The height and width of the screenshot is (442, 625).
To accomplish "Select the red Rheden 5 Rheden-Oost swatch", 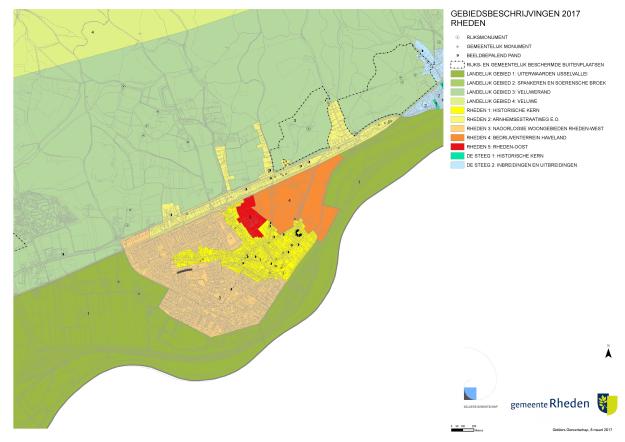I will click(456, 146).
